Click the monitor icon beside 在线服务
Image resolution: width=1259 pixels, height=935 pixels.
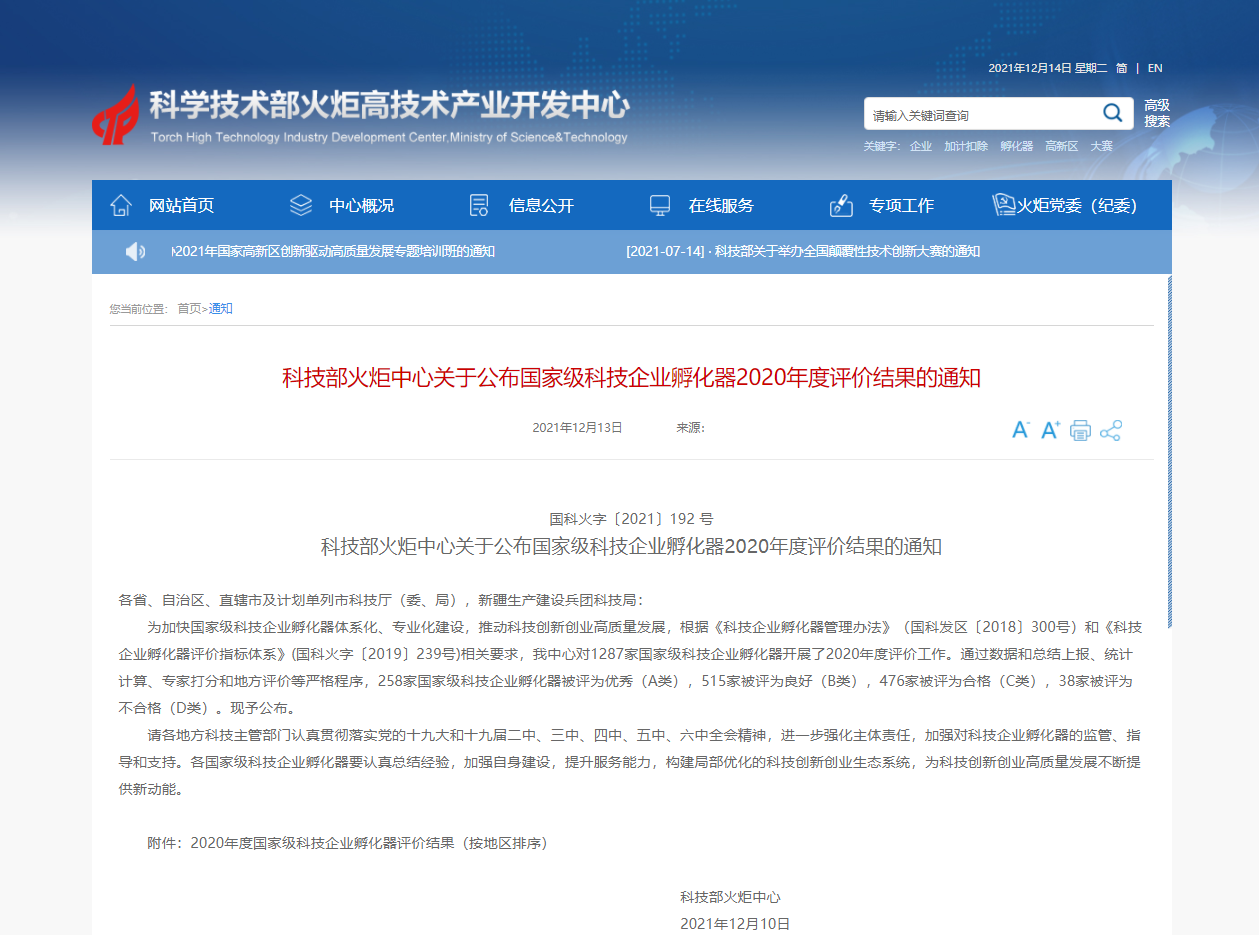[x=660, y=205]
